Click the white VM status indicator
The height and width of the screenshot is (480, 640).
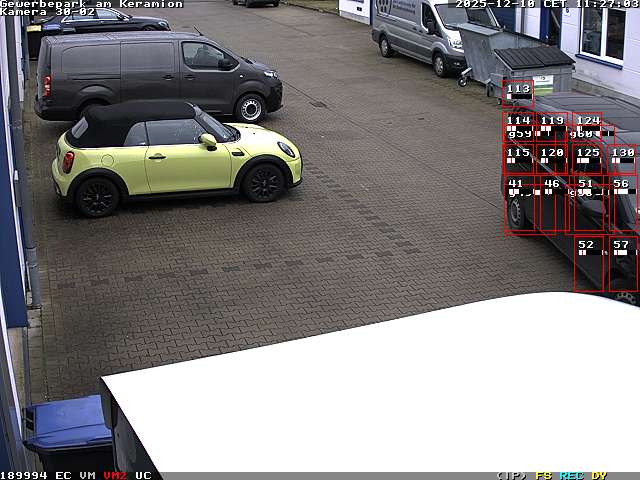coord(88,475)
